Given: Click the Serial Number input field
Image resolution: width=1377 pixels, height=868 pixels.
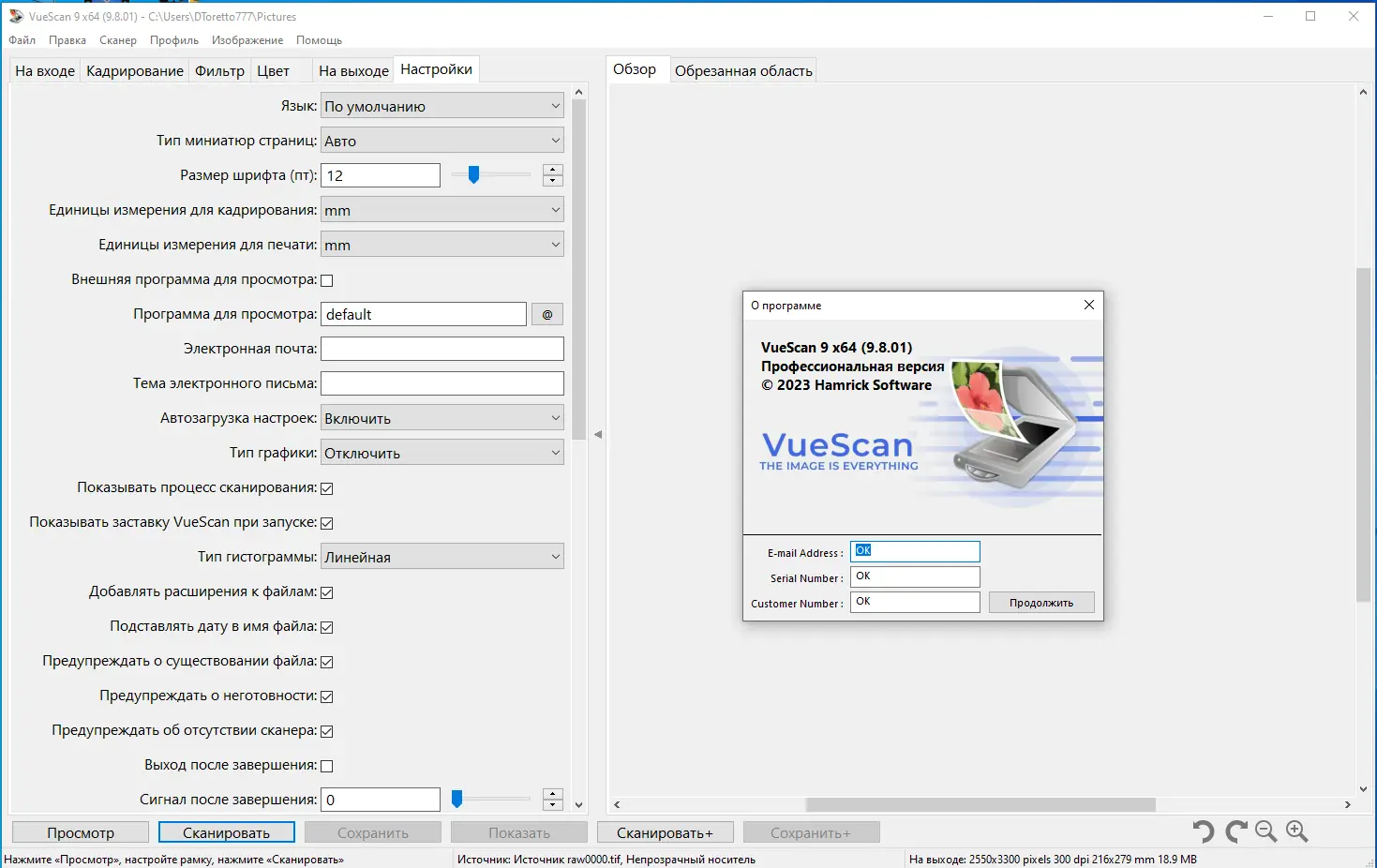Looking at the screenshot, I should tap(914, 576).
